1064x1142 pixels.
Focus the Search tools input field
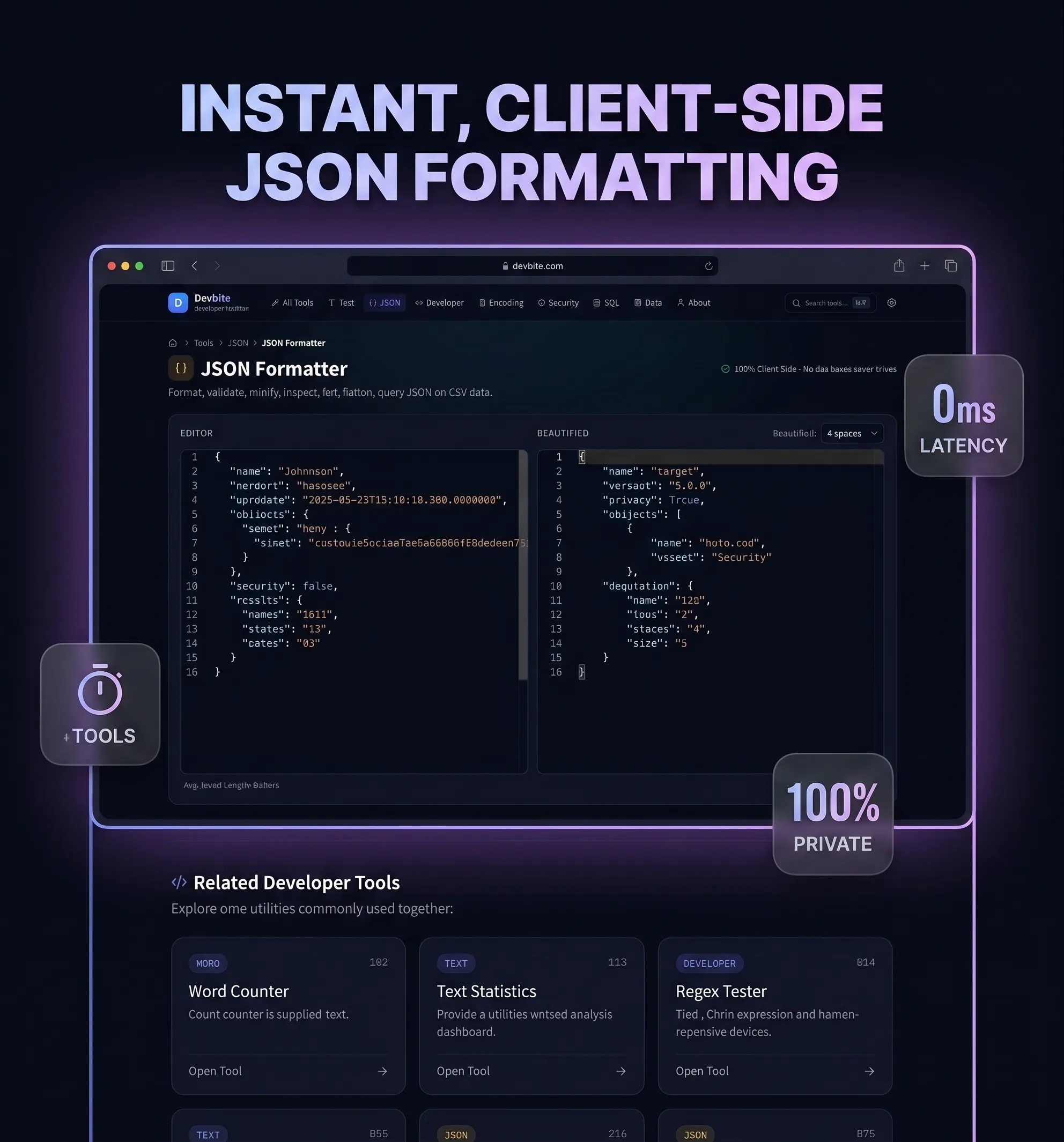coord(830,303)
